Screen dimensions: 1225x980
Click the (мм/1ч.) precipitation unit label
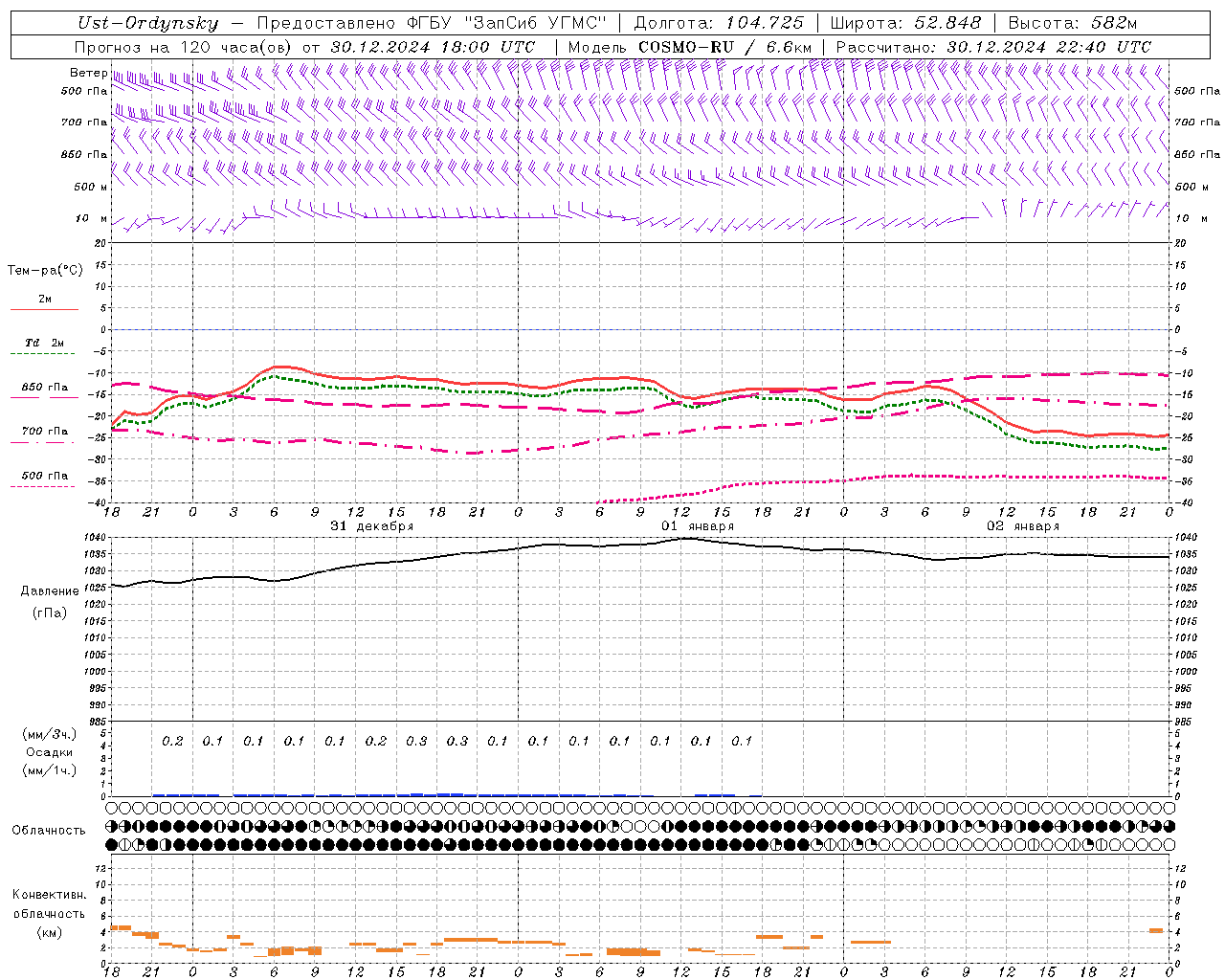[x=50, y=770]
